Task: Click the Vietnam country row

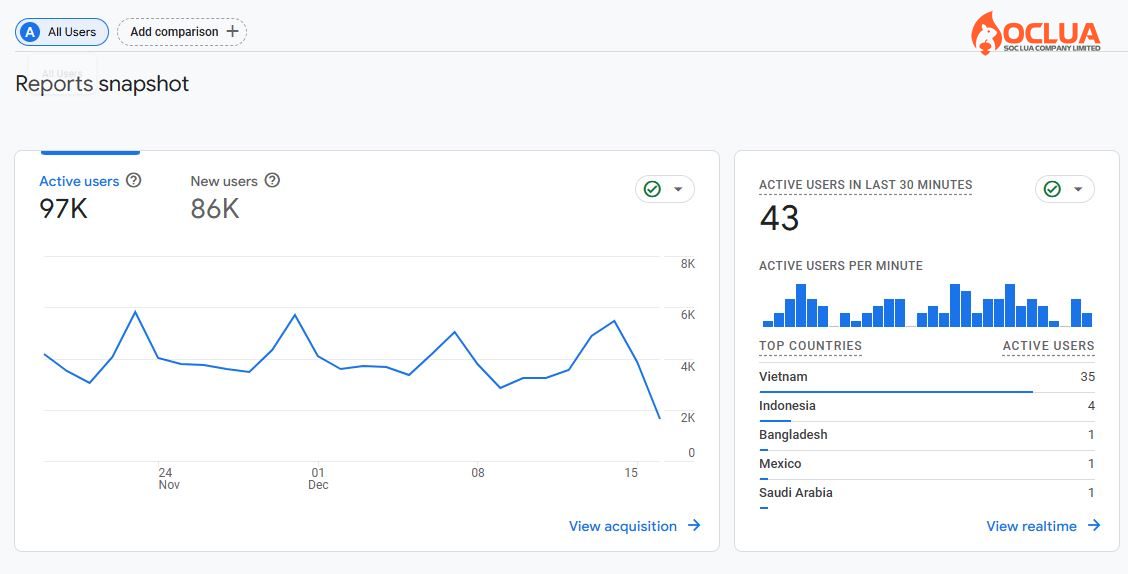Action: (927, 378)
